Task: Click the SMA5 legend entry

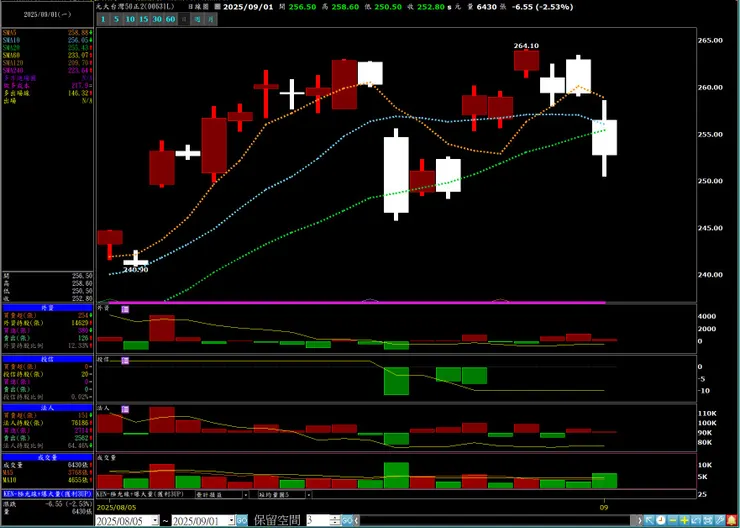Action: (47, 33)
